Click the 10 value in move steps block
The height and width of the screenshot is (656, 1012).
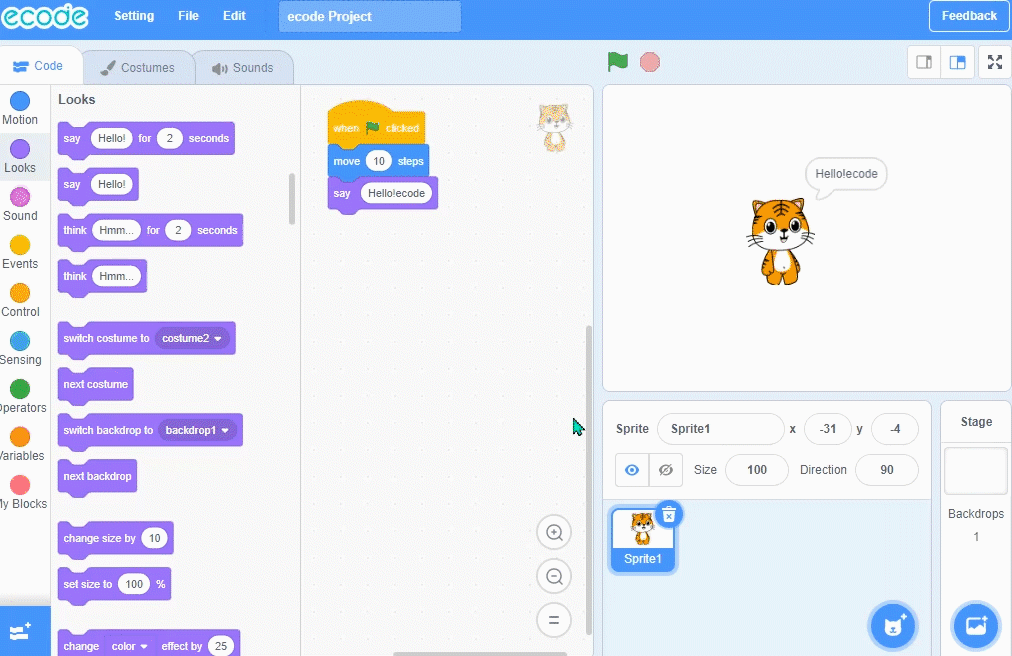point(379,161)
